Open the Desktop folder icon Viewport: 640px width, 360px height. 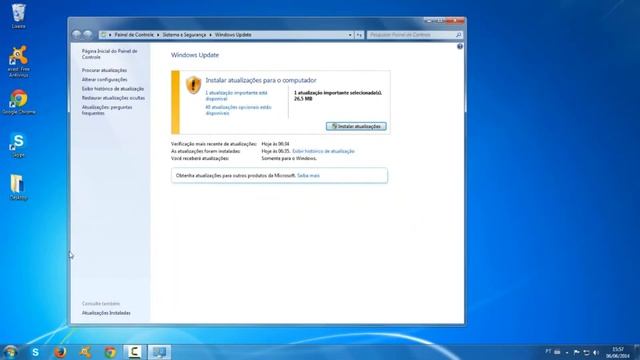coord(18,187)
